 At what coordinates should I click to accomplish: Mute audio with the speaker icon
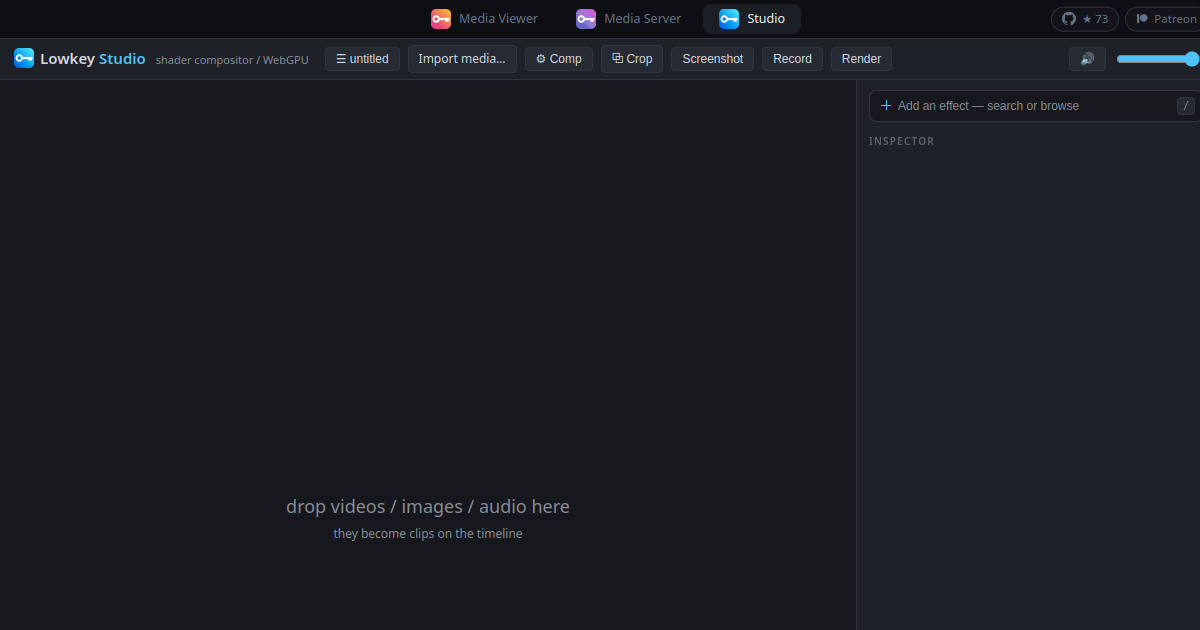(1087, 59)
